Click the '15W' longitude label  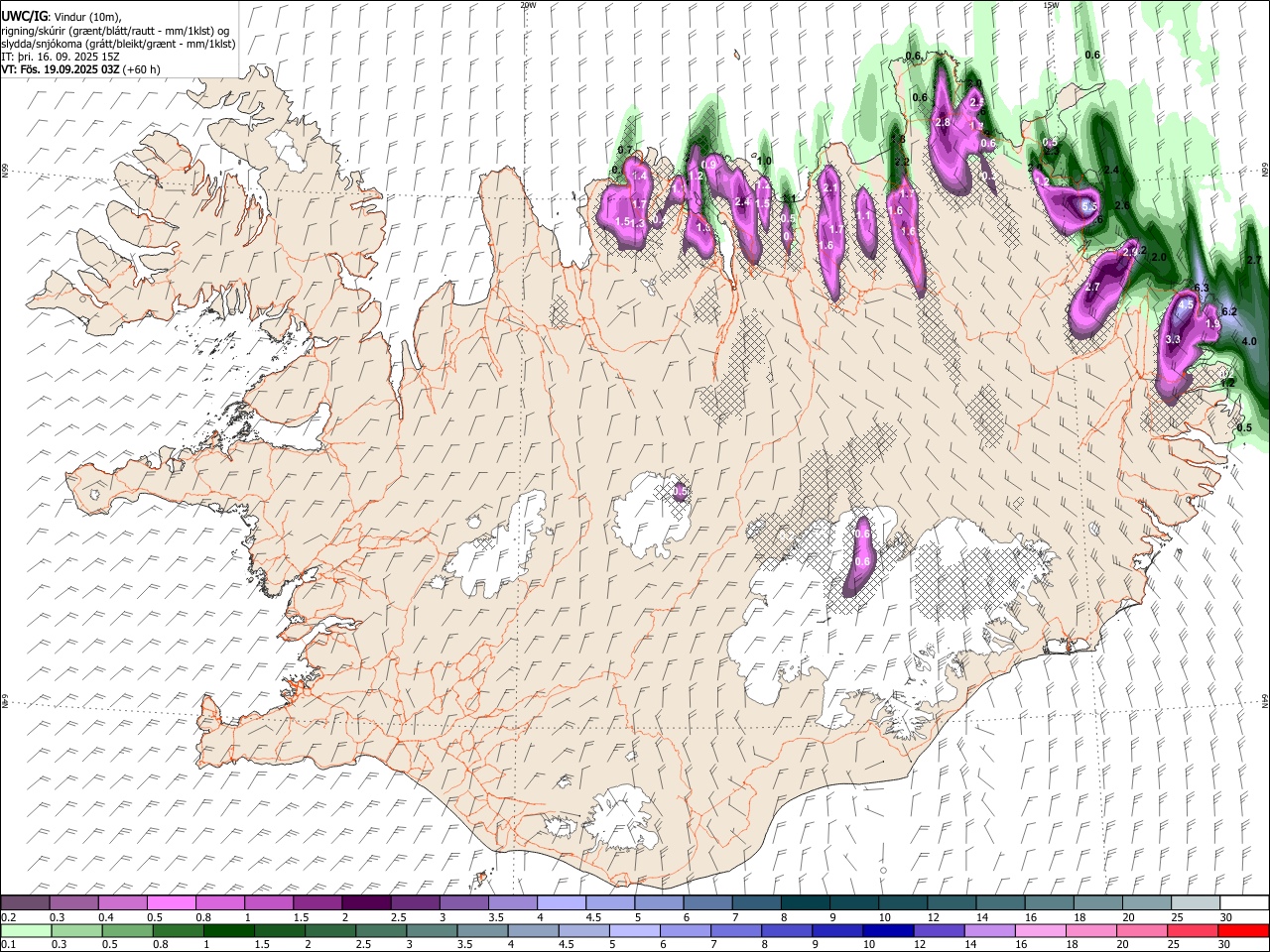point(1051,5)
